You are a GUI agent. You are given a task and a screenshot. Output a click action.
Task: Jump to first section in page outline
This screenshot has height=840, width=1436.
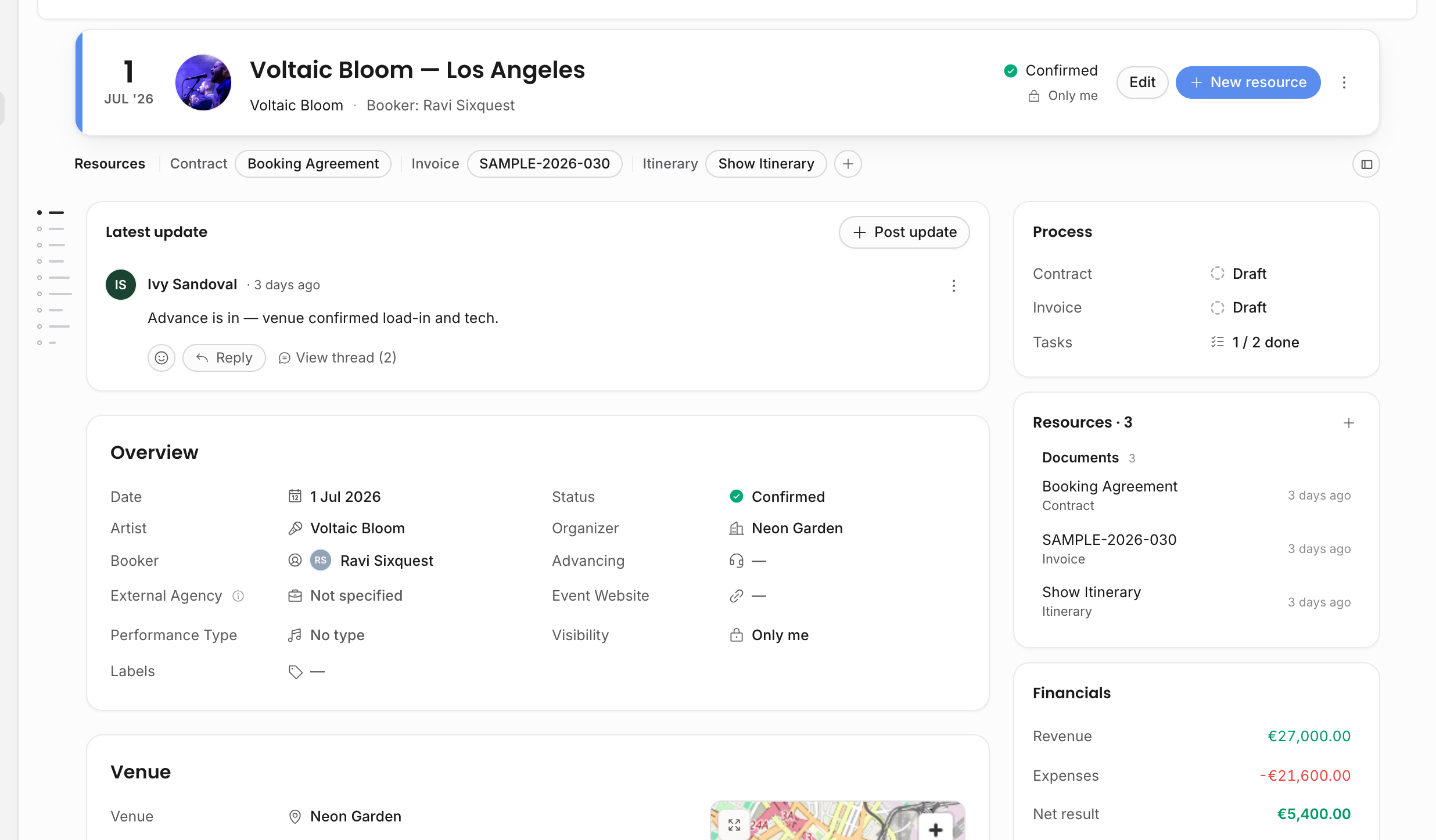click(51, 213)
